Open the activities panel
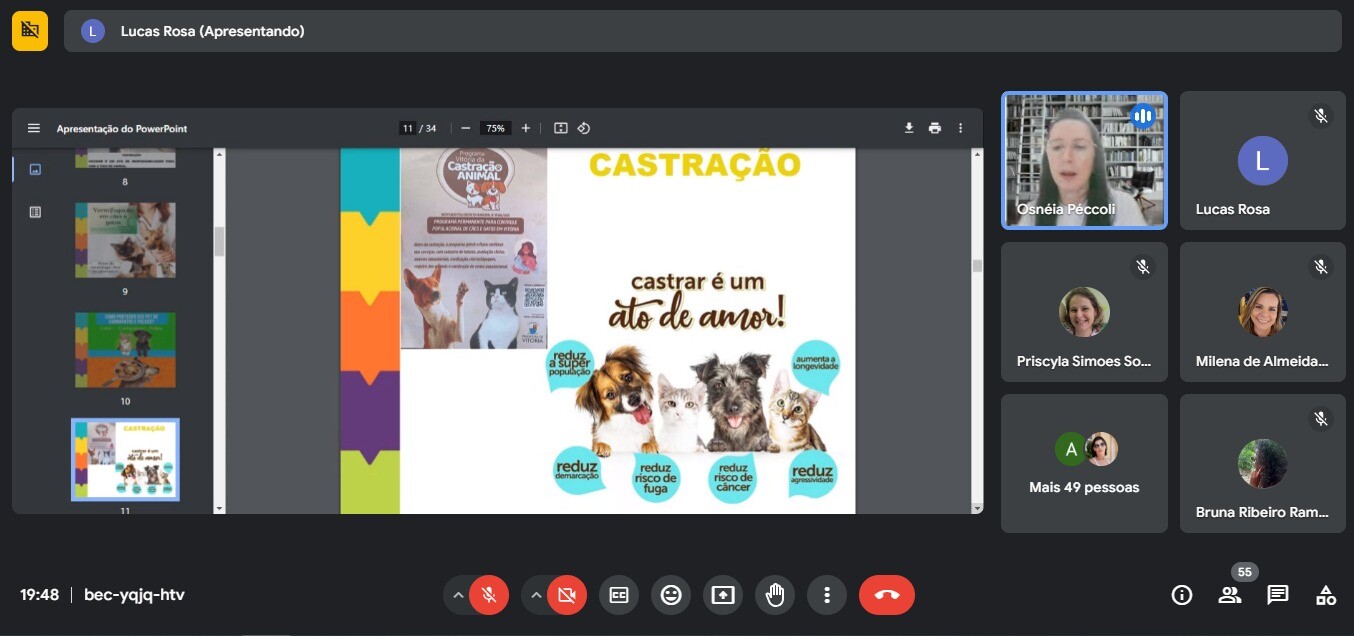 tap(1326, 595)
